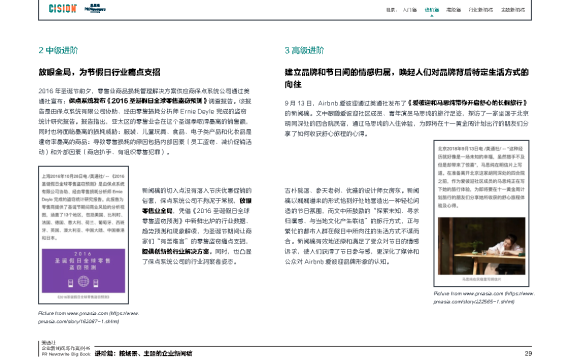
Task: Open the left prnasia.com source link
Action: point(89,317)
